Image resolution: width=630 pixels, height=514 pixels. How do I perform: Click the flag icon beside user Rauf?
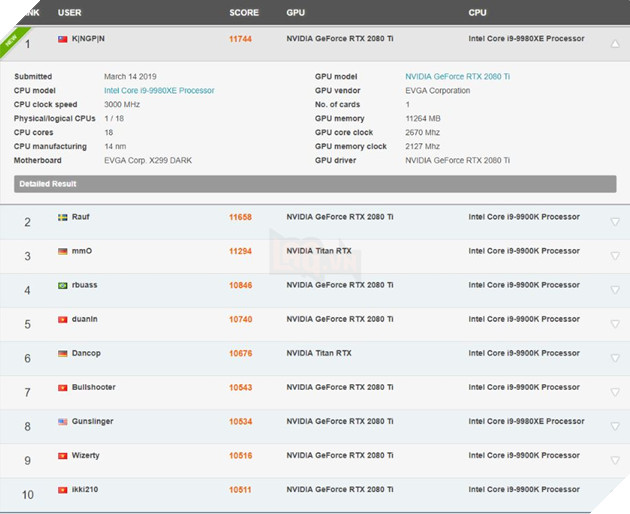tap(63, 217)
